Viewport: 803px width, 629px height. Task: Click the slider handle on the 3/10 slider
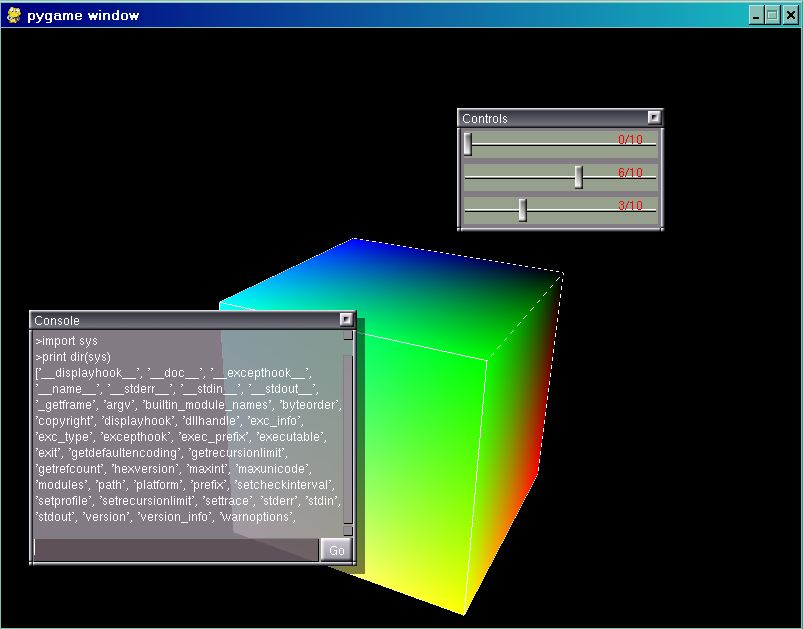[522, 210]
